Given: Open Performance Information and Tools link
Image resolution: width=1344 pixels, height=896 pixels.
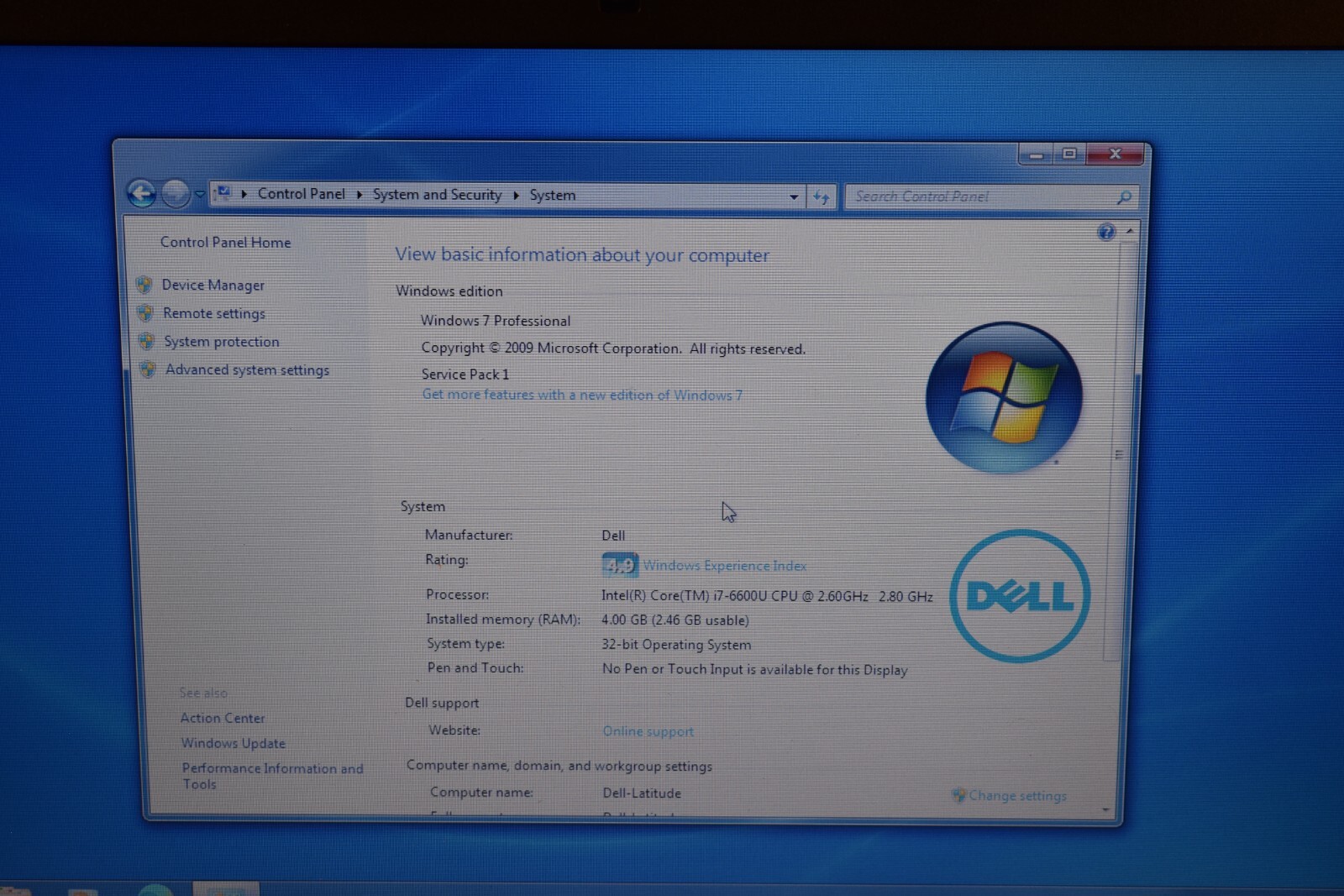Looking at the screenshot, I should [272, 776].
